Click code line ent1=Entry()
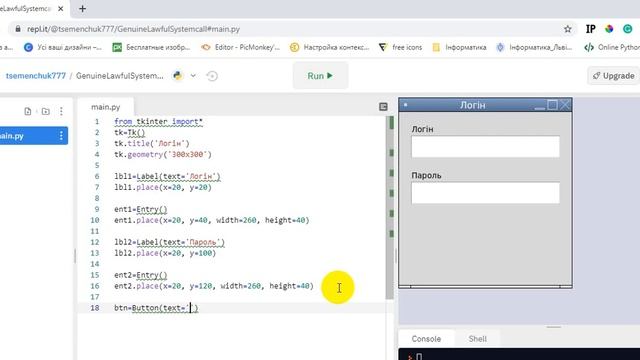 coord(141,209)
